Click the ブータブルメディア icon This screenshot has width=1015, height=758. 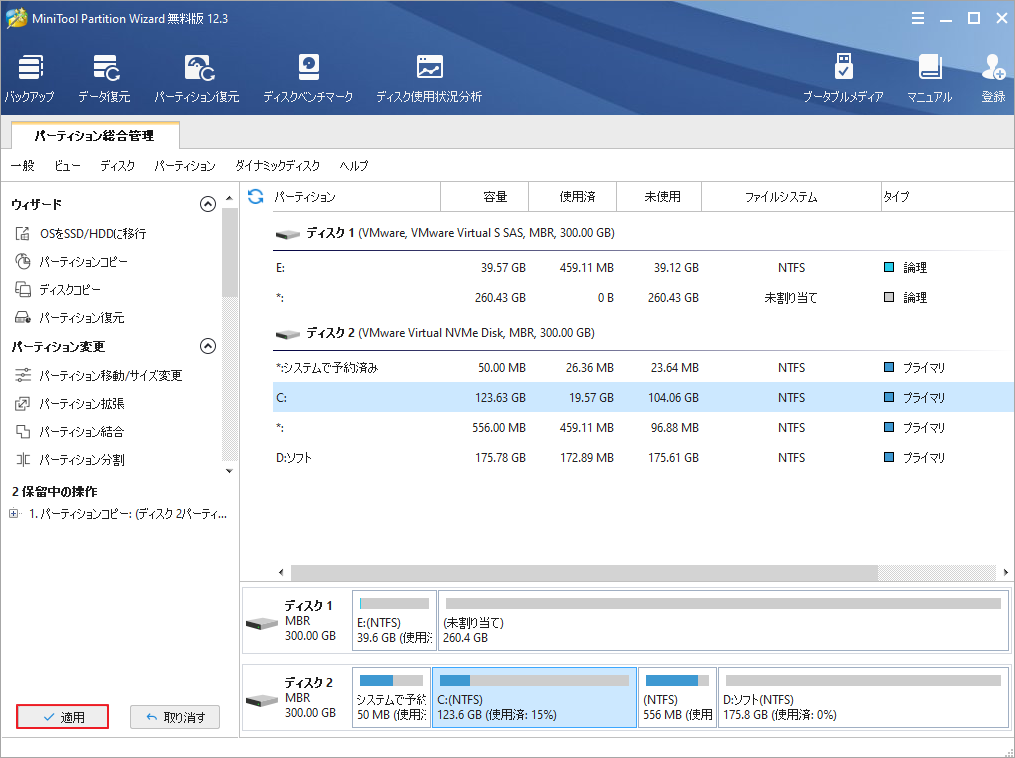pos(844,78)
